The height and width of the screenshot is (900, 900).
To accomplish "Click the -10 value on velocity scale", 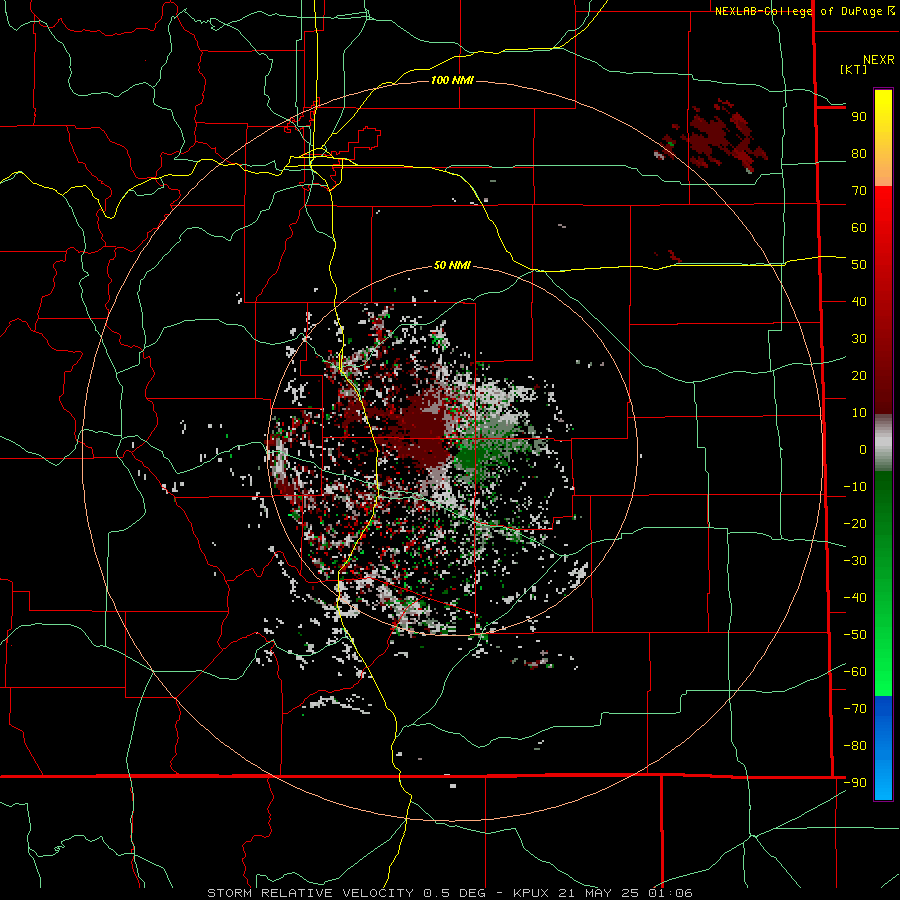I will coord(855,487).
